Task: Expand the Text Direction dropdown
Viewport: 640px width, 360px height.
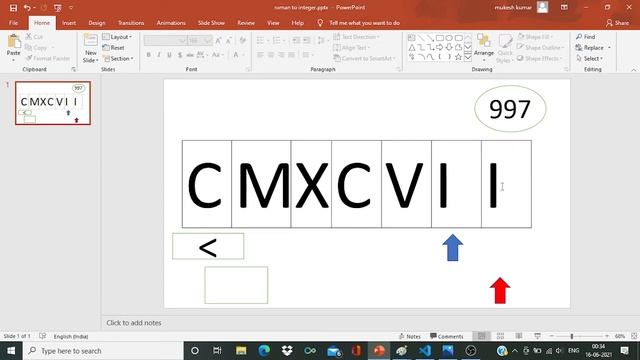Action: [356, 37]
